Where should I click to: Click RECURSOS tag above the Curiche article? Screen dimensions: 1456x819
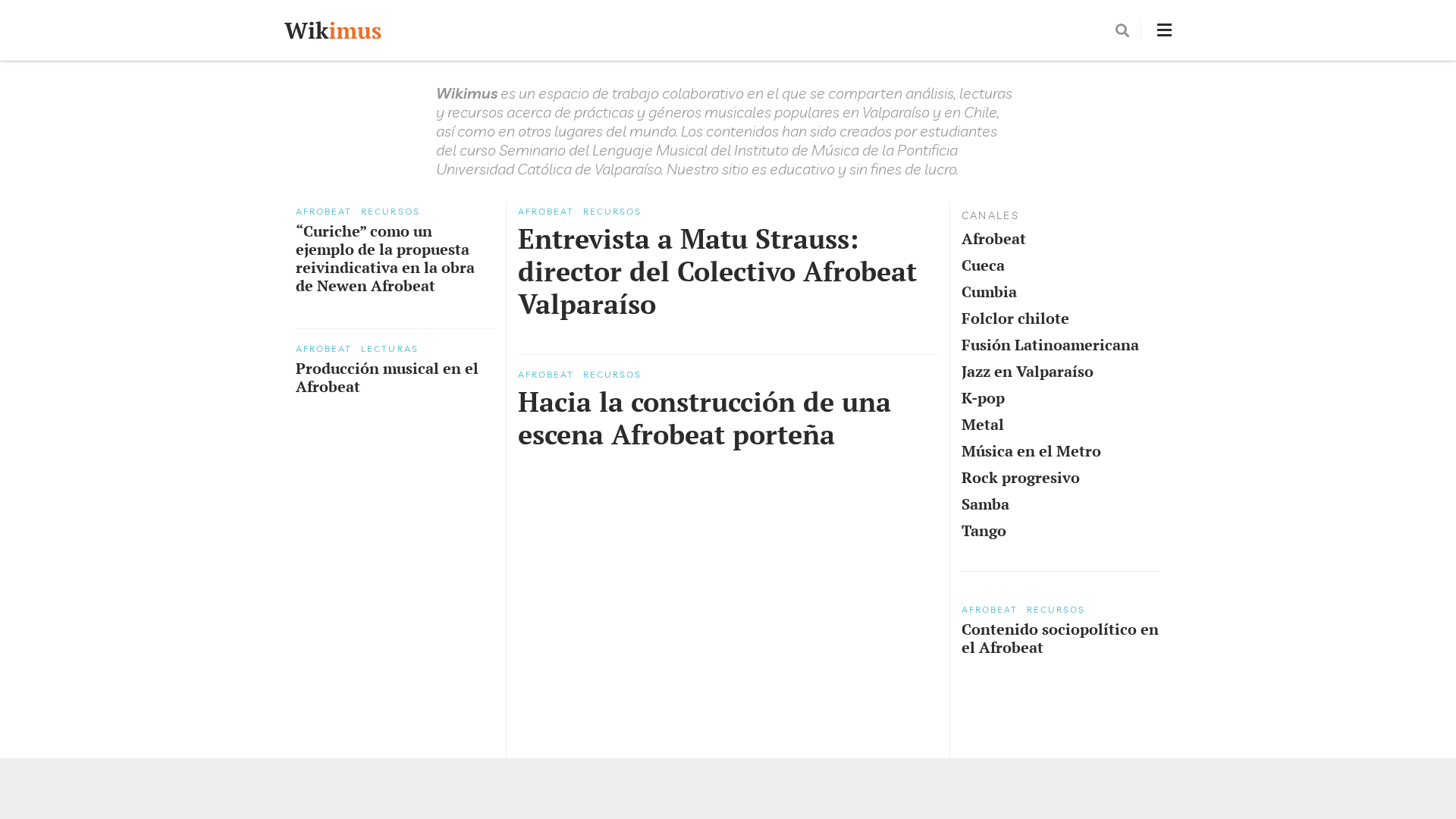tap(391, 212)
